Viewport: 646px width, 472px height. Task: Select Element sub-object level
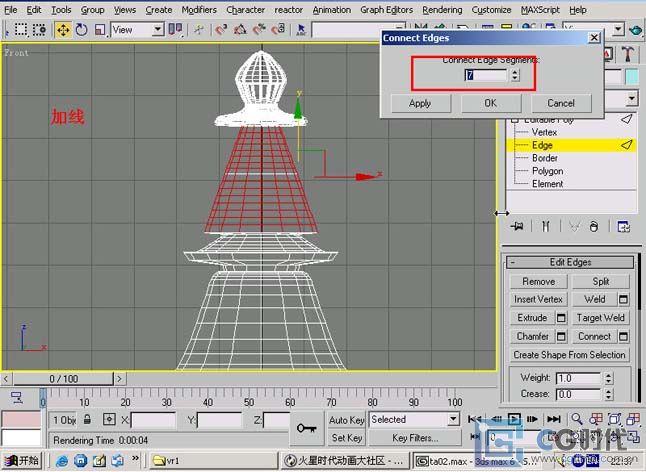(x=548, y=184)
